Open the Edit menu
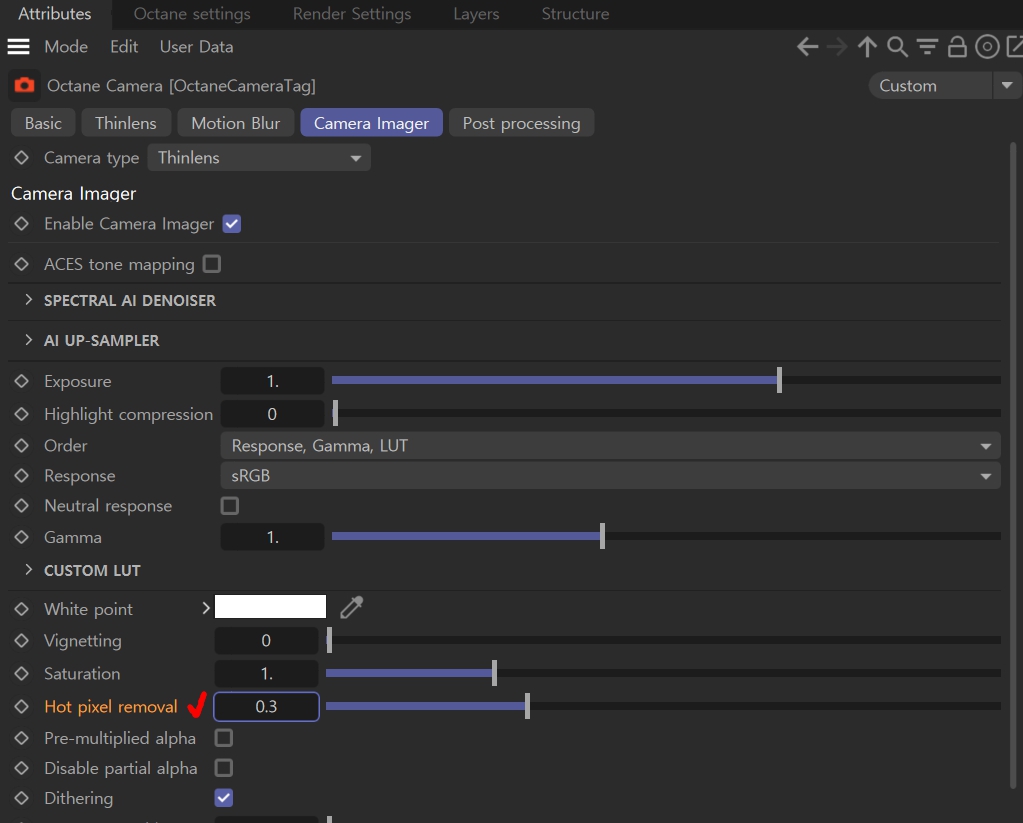This screenshot has width=1023, height=823. click(124, 47)
